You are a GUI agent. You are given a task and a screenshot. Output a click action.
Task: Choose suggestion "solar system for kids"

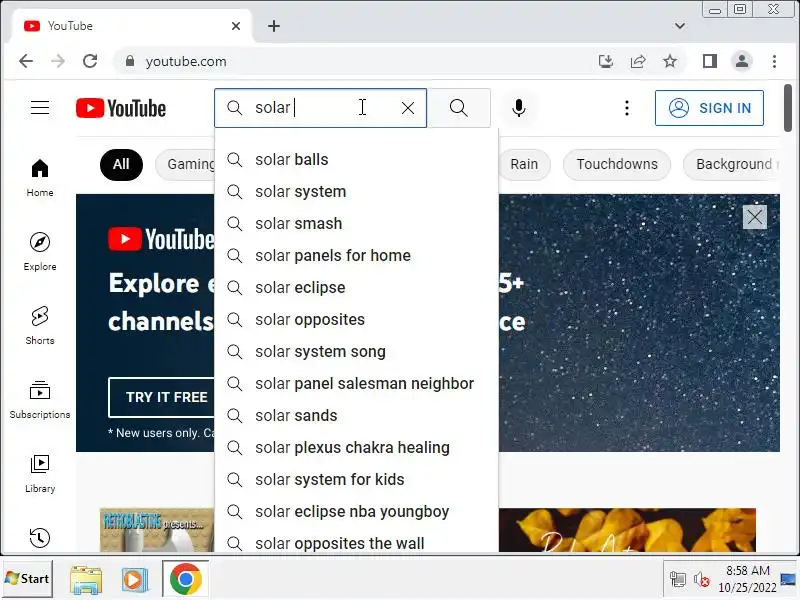click(356, 480)
